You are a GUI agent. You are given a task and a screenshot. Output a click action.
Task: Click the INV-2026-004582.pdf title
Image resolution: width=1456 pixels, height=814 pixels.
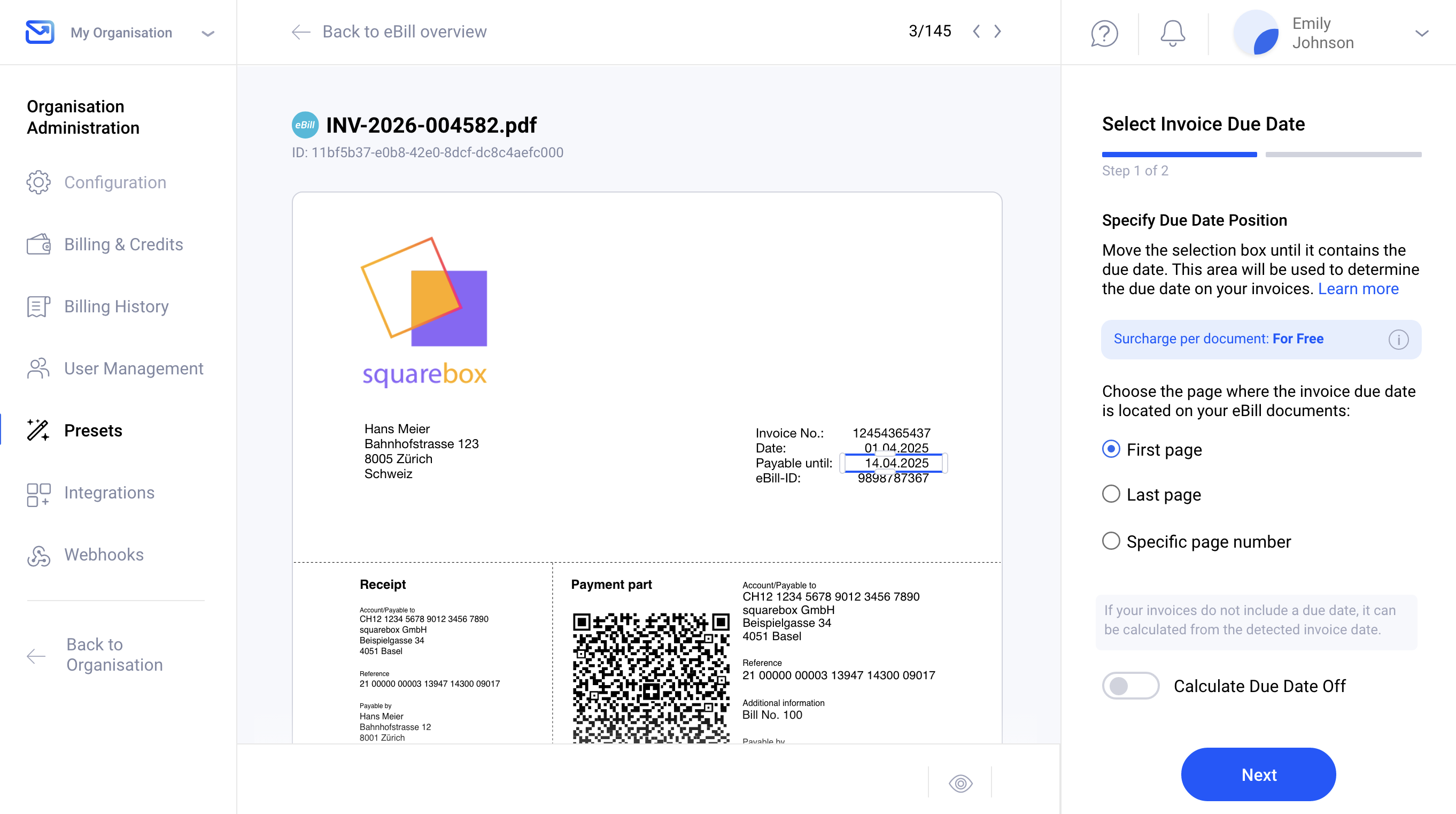click(x=431, y=125)
